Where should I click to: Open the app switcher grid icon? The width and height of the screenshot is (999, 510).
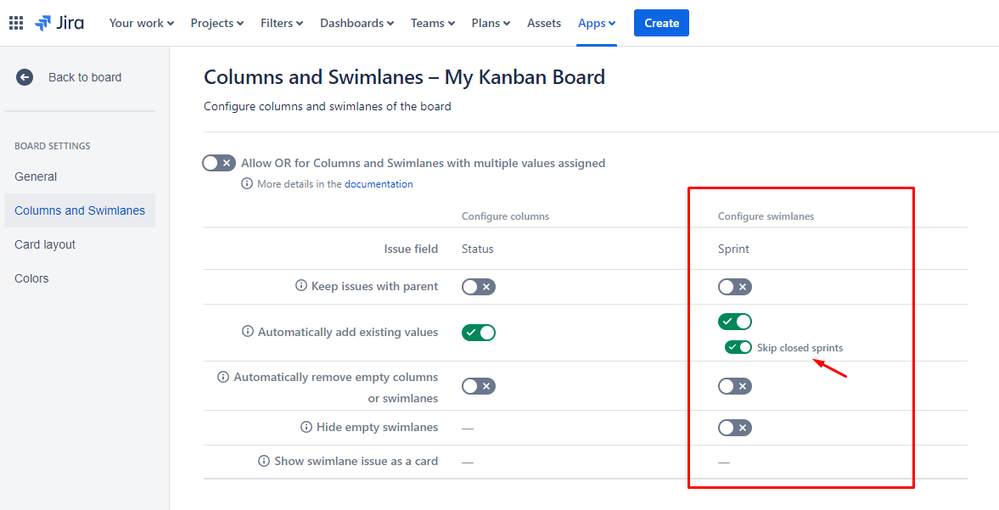tap(16, 23)
